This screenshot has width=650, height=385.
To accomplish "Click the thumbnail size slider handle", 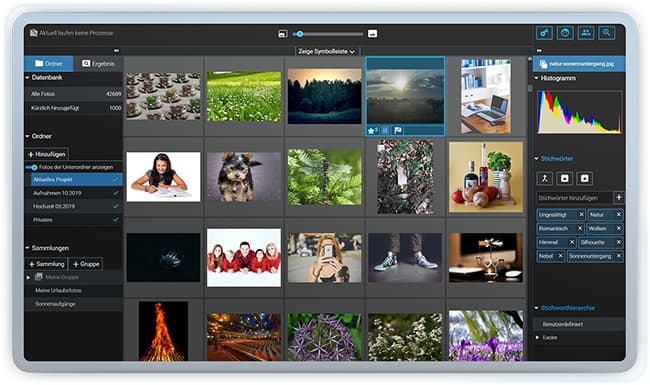I will pyautogui.click(x=299, y=34).
